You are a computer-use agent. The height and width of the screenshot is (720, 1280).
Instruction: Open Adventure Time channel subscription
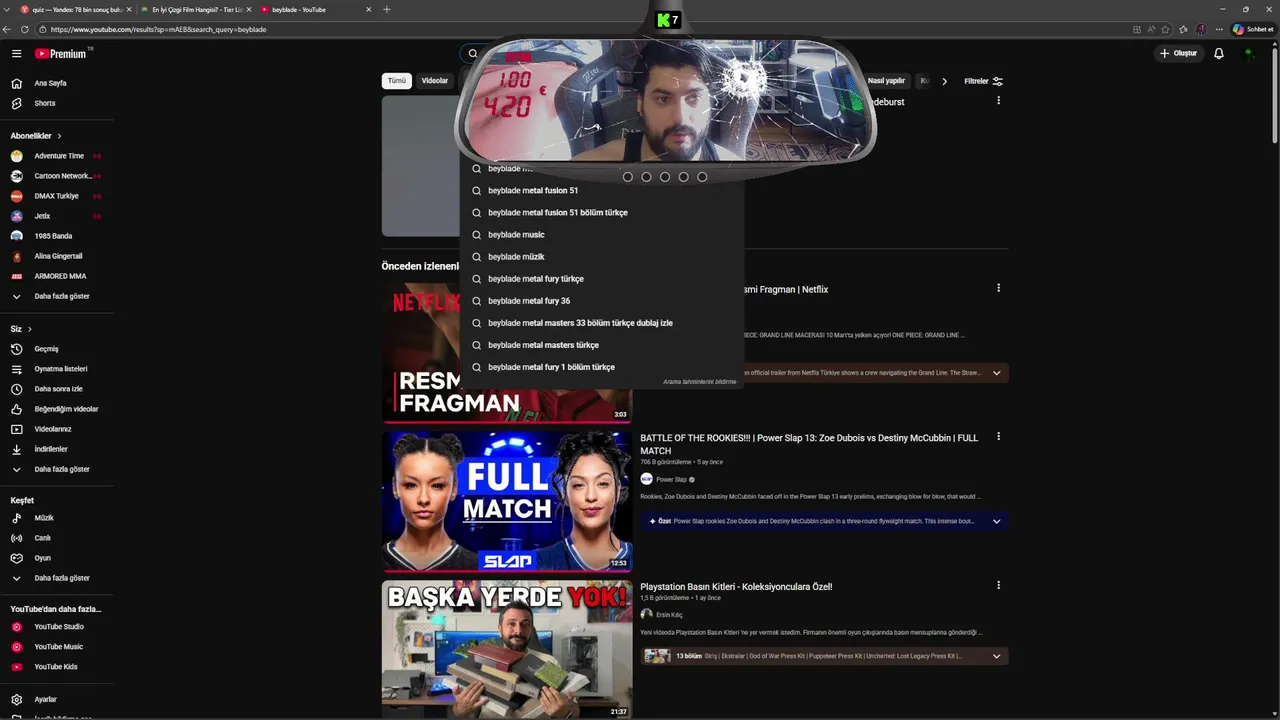click(57, 156)
